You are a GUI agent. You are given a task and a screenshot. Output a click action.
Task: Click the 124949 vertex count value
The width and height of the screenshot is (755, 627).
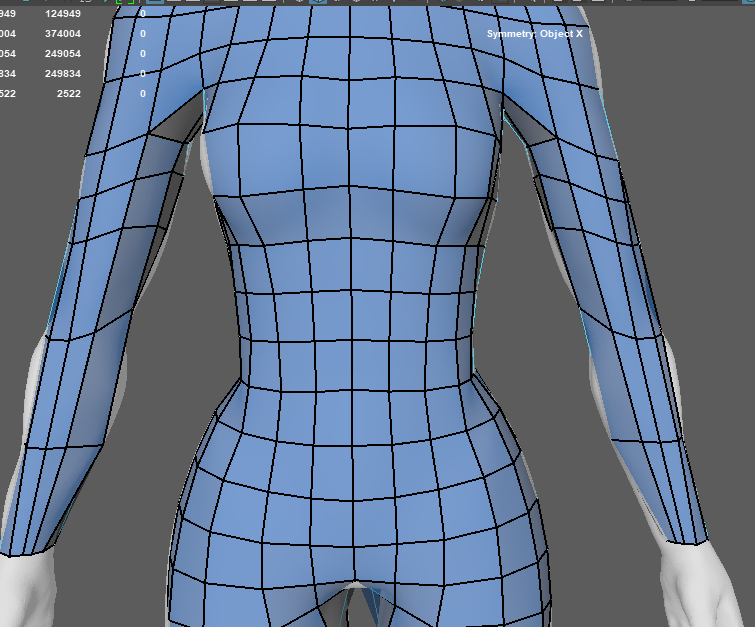pos(63,14)
